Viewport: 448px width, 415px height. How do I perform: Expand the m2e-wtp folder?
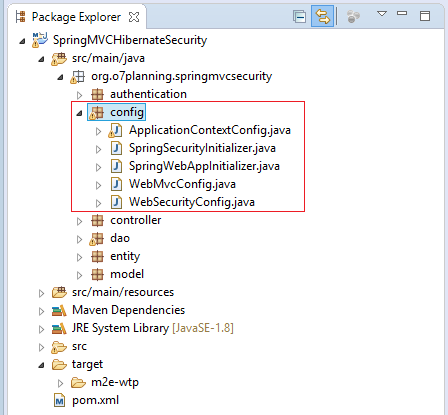[60, 383]
